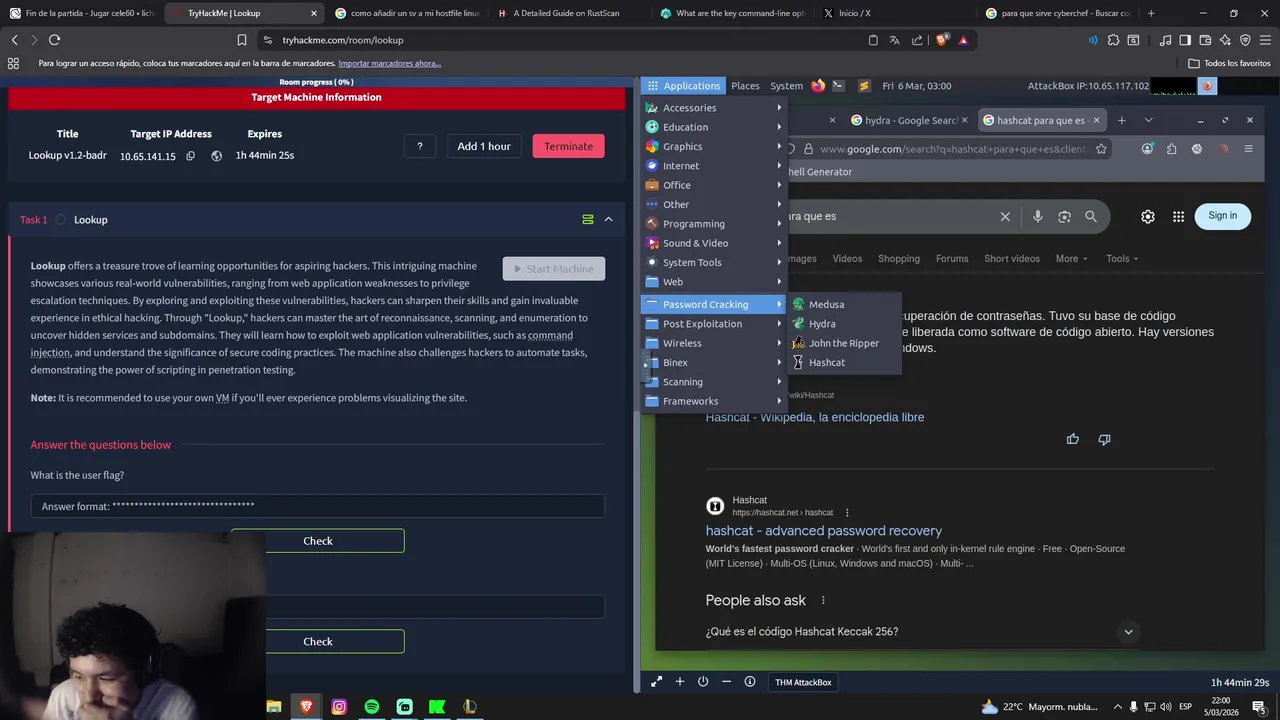
Task: Reload the TryHackMe page in Brave
Action: coord(54,40)
